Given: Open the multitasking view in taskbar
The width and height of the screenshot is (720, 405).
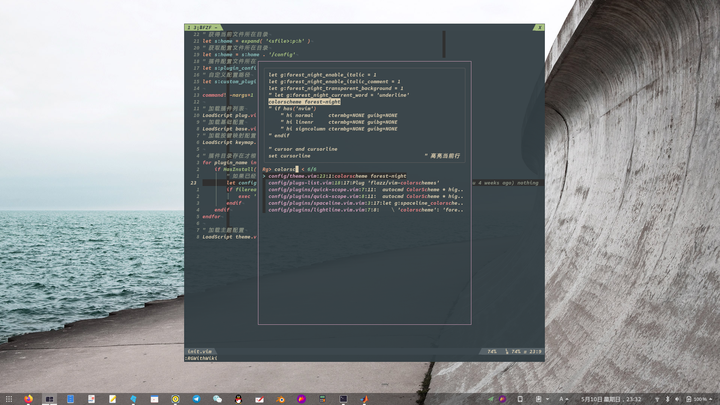Looking at the screenshot, I should 49,399.
